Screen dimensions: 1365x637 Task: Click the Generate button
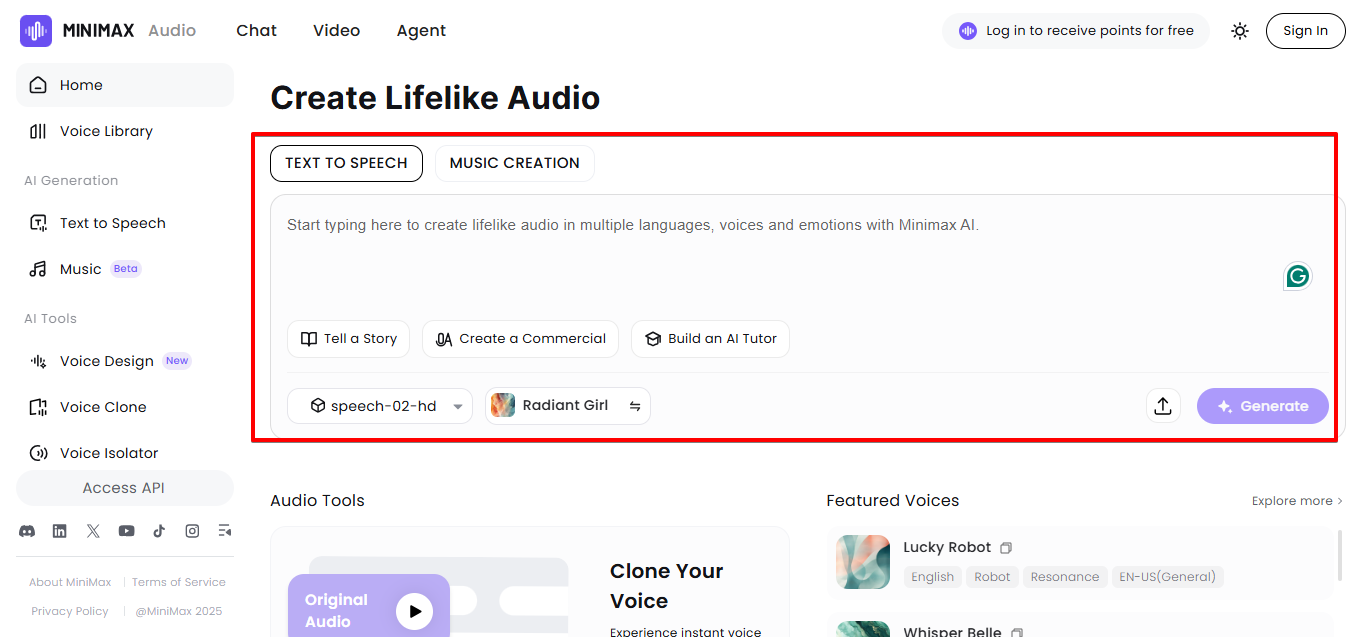click(x=1262, y=405)
